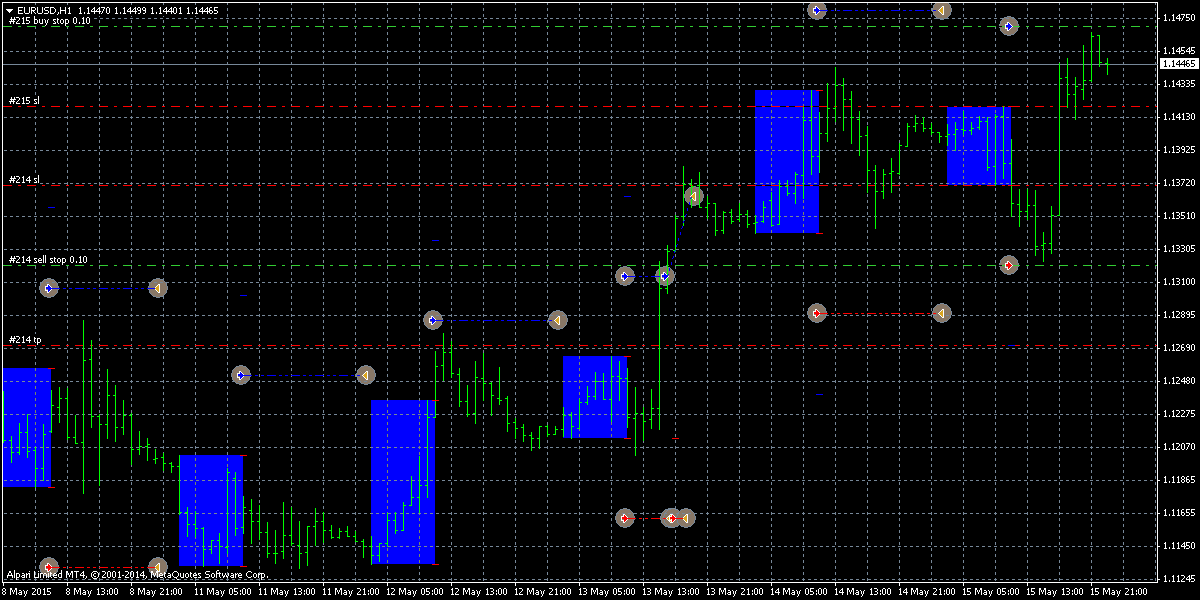This screenshot has width=1200, height=600.
Task: Click the 11 May 13:00 time label
Action: (x=286, y=591)
